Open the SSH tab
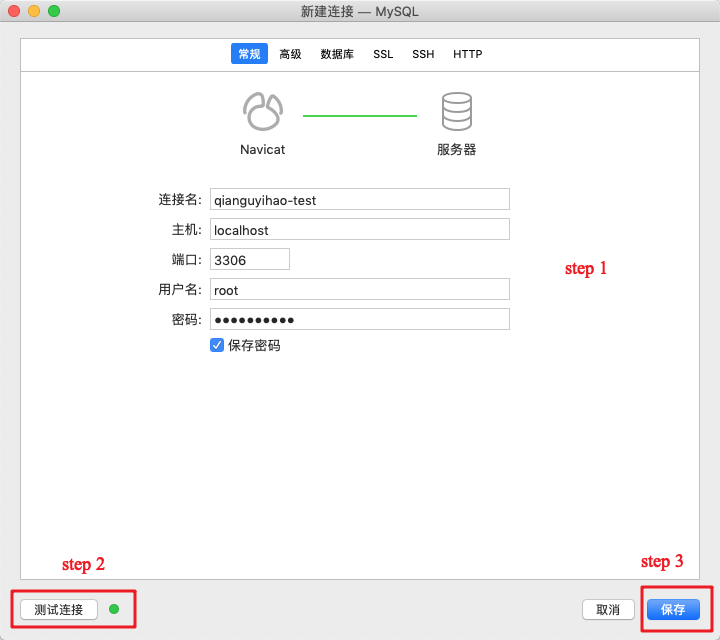720x640 pixels. pos(423,54)
